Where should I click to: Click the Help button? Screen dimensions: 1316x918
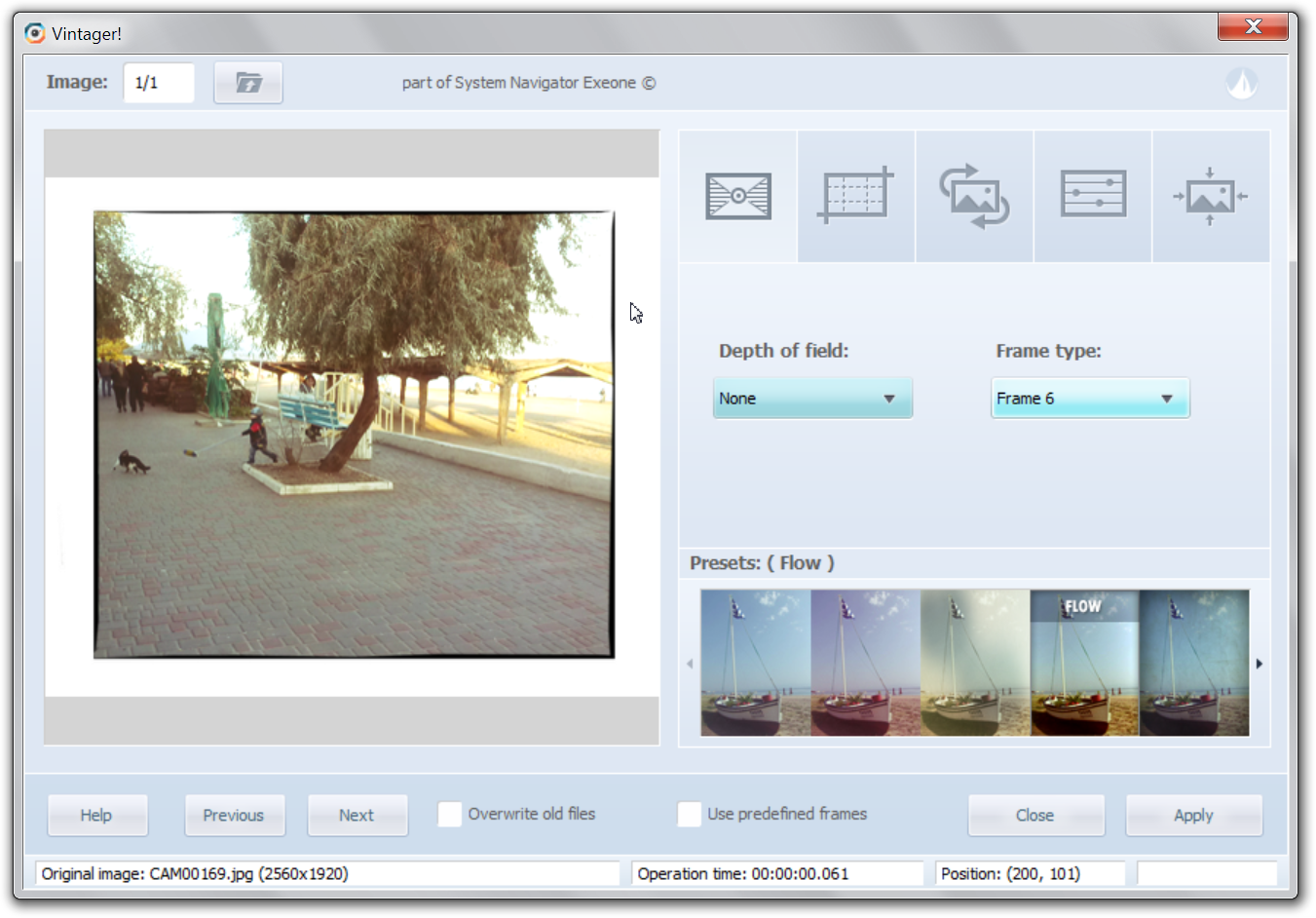(97, 815)
